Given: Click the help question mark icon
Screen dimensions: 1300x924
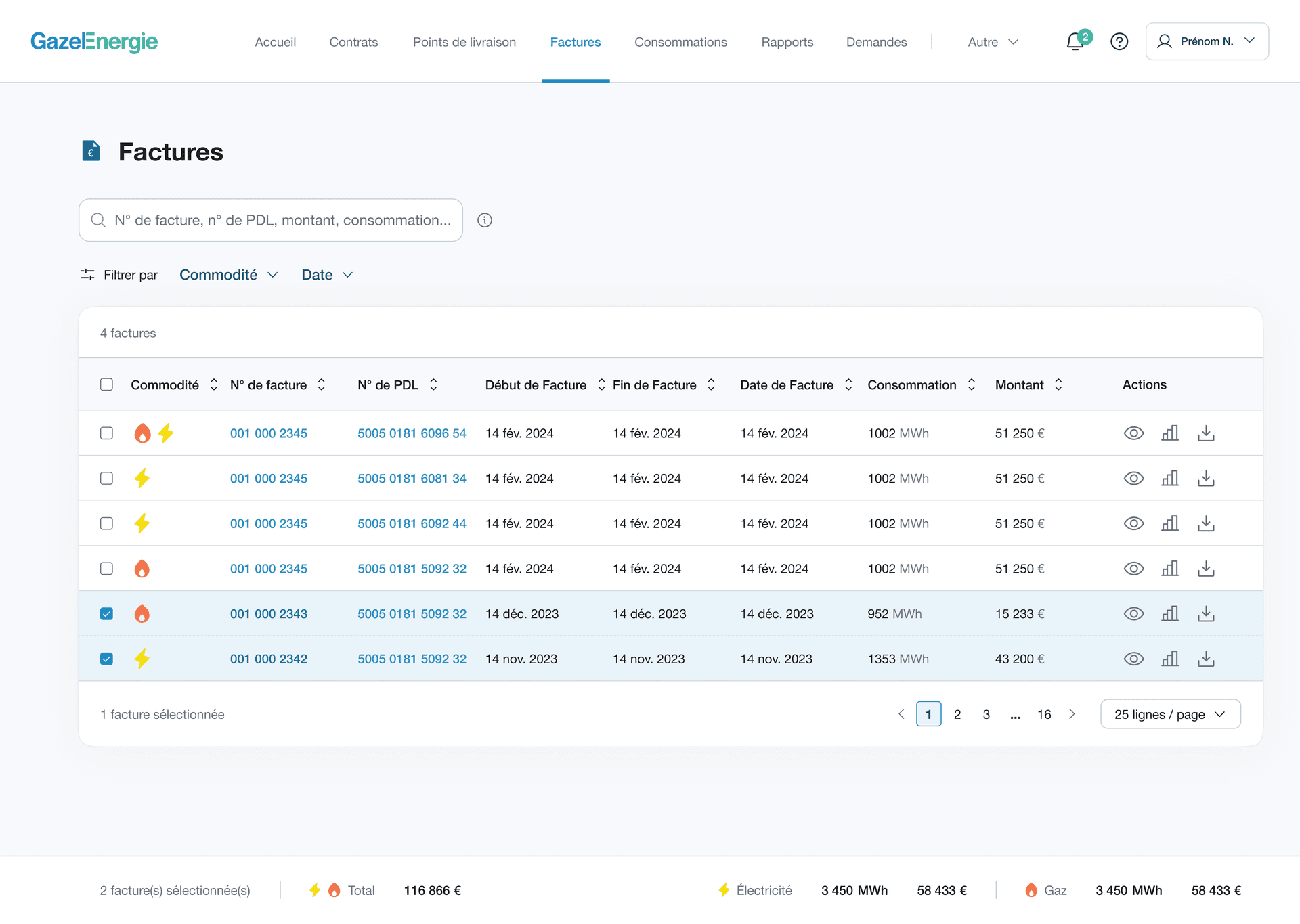Looking at the screenshot, I should (1119, 42).
